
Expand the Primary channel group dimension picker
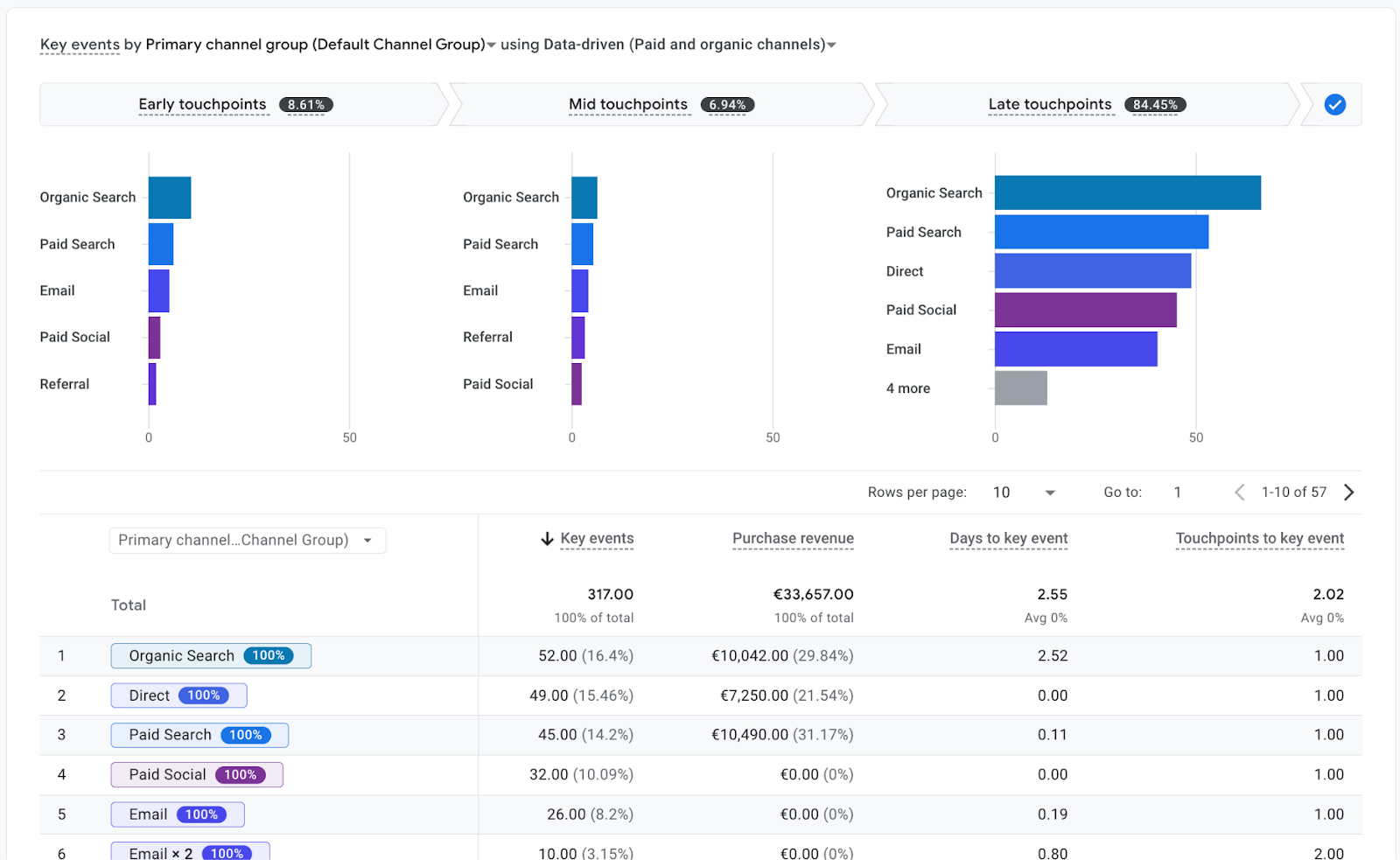point(248,540)
